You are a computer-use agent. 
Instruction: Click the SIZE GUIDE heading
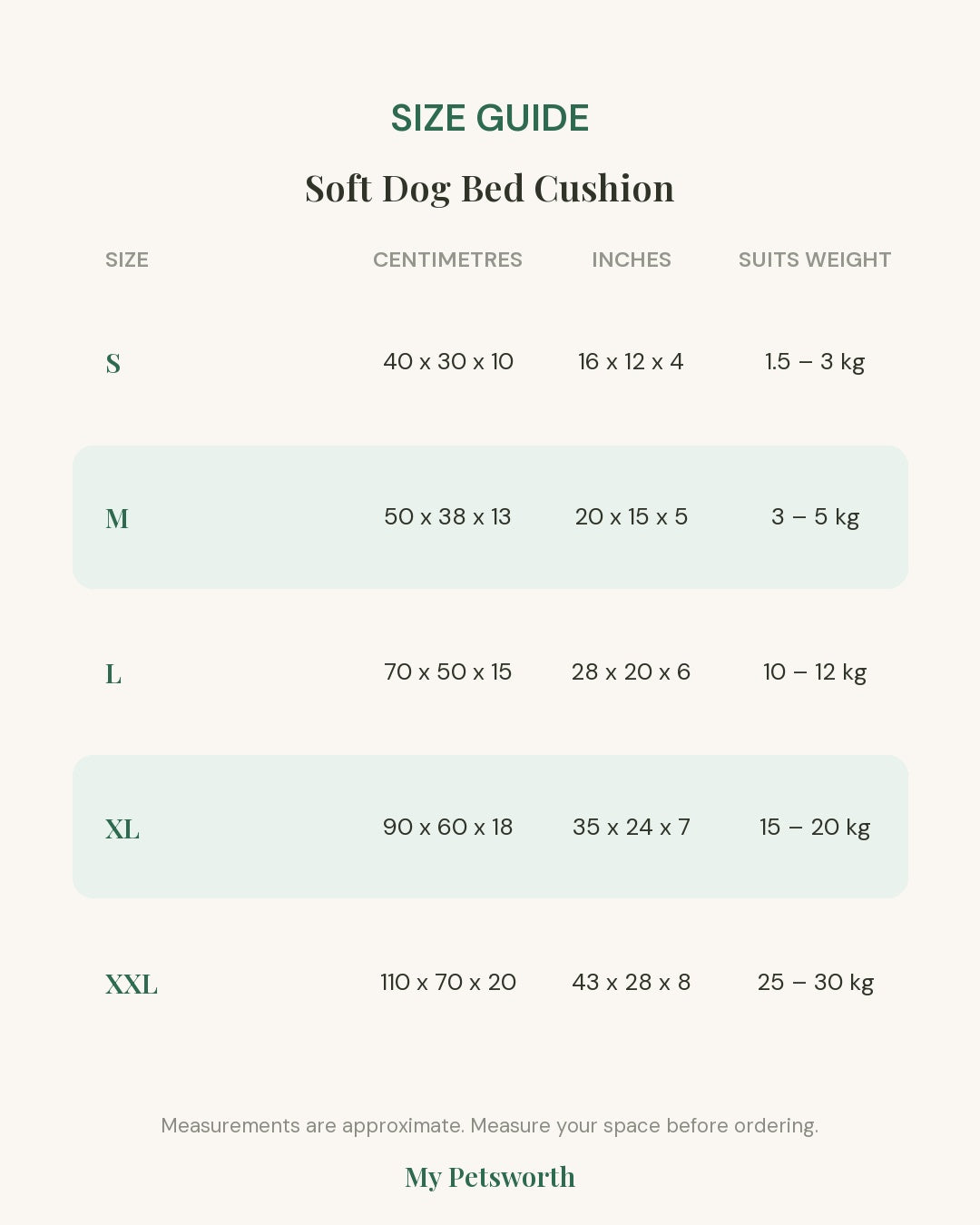point(490,118)
